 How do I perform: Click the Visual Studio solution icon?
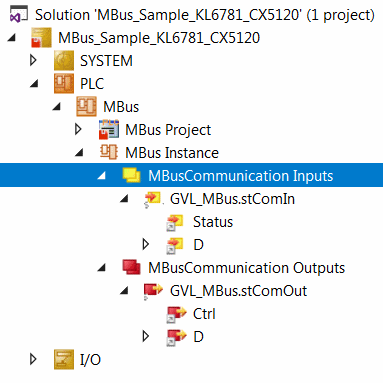click(x=18, y=14)
